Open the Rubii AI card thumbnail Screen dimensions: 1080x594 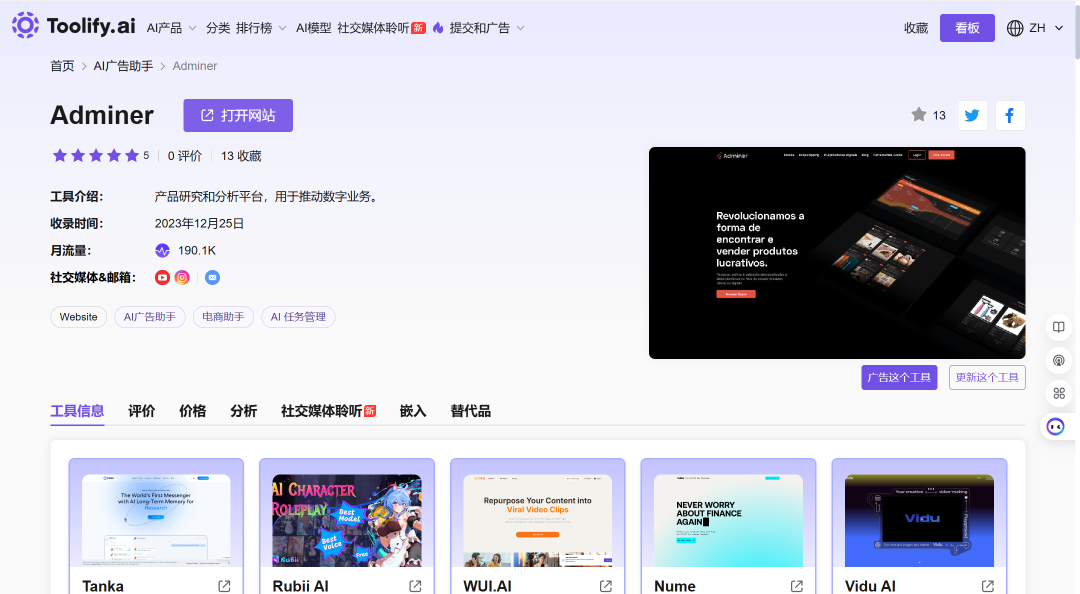coord(347,520)
